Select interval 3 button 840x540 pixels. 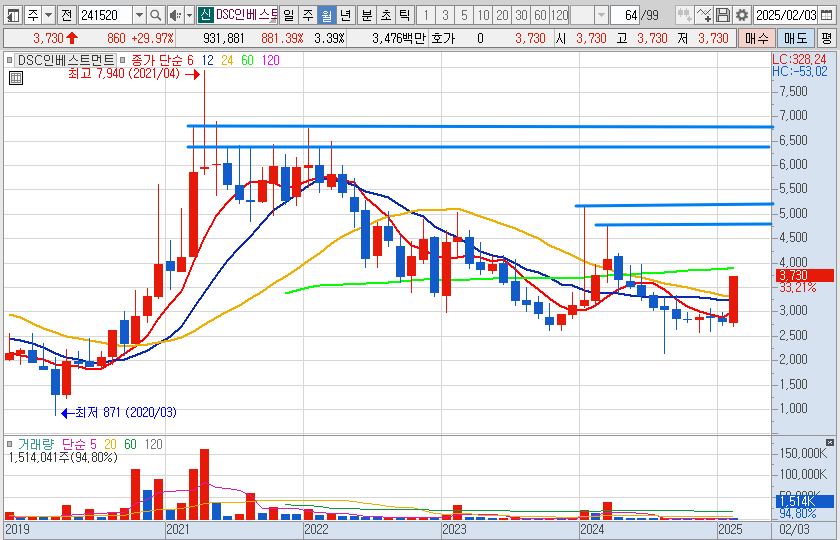[x=445, y=15]
